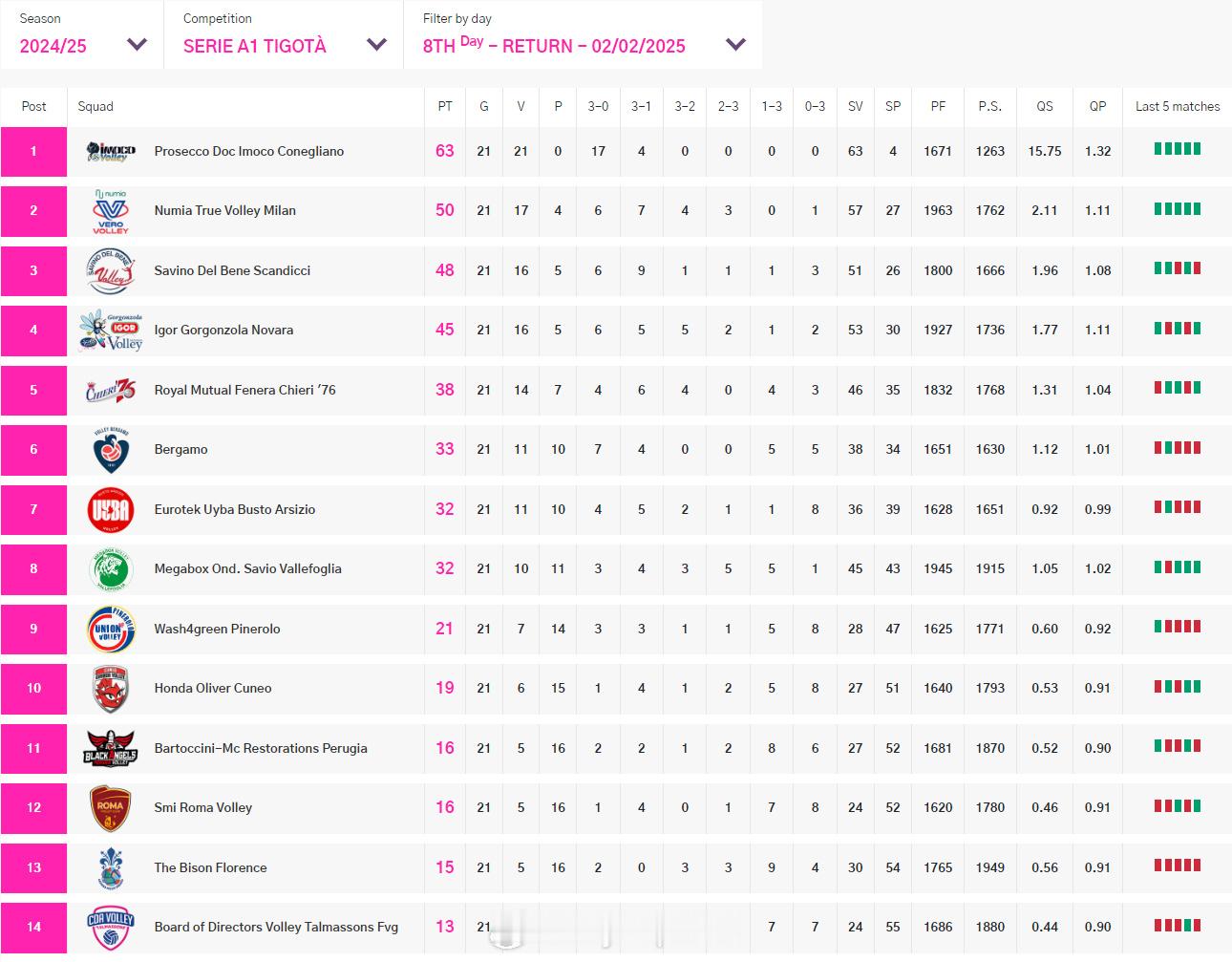Click the QP column header
Screen dimensions: 1232x962
coord(1098,106)
